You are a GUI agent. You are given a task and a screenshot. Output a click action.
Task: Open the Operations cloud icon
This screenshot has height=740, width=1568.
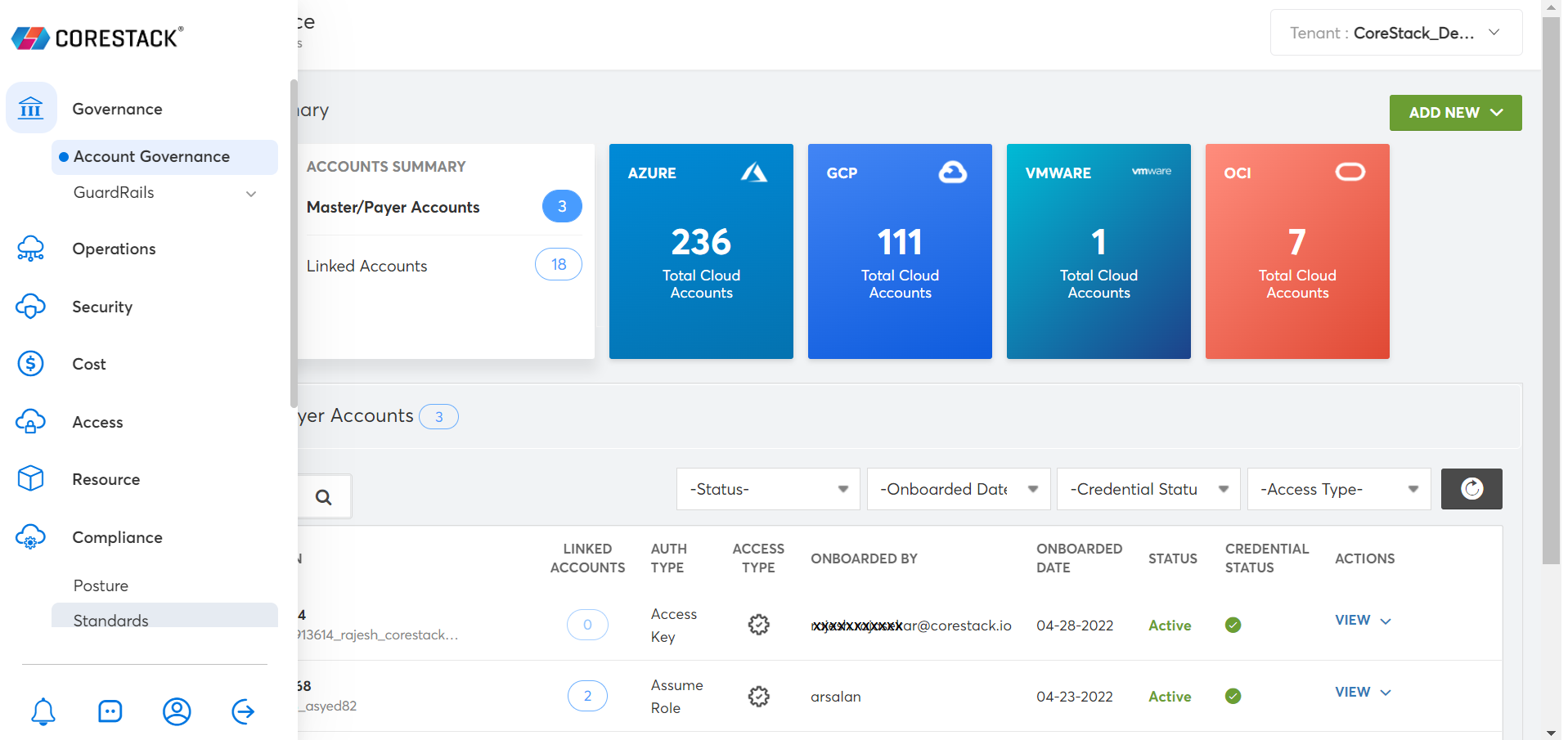[31, 249]
